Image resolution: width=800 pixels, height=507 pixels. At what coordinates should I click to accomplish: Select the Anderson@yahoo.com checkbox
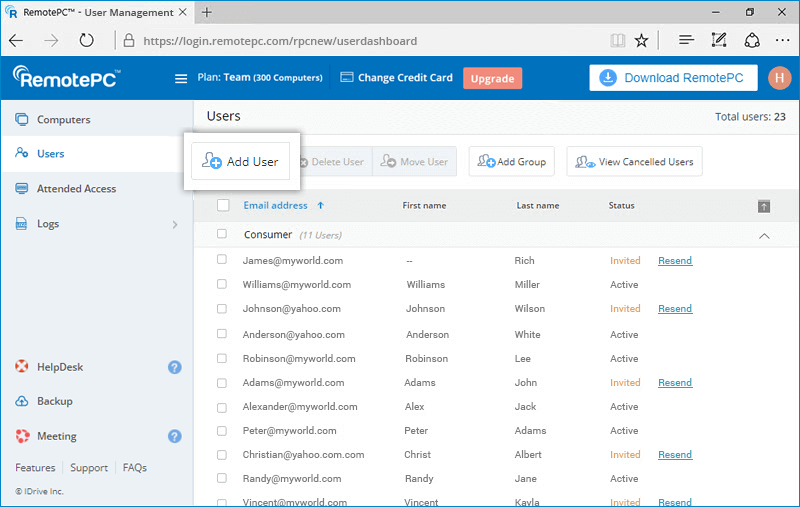[221, 334]
